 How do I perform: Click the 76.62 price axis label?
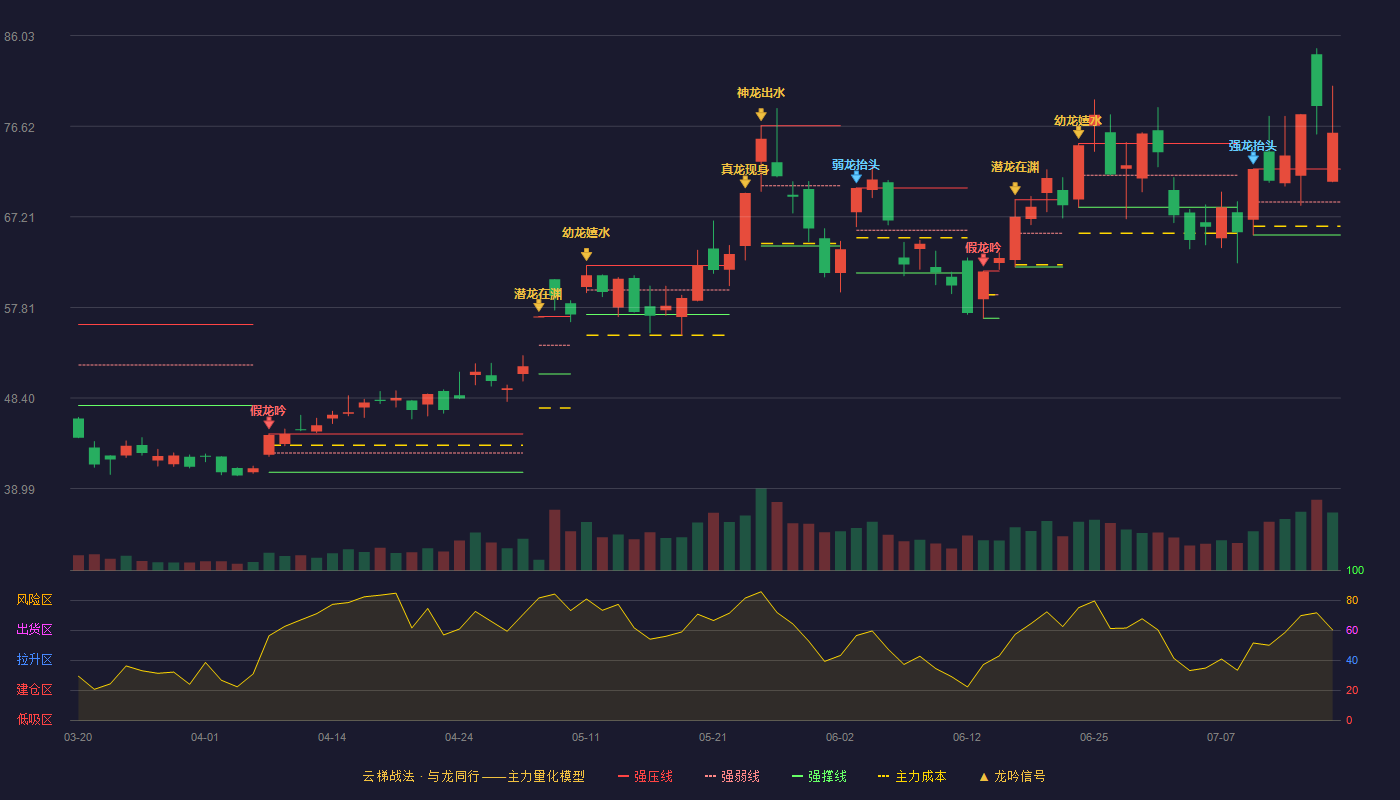tap(19, 127)
